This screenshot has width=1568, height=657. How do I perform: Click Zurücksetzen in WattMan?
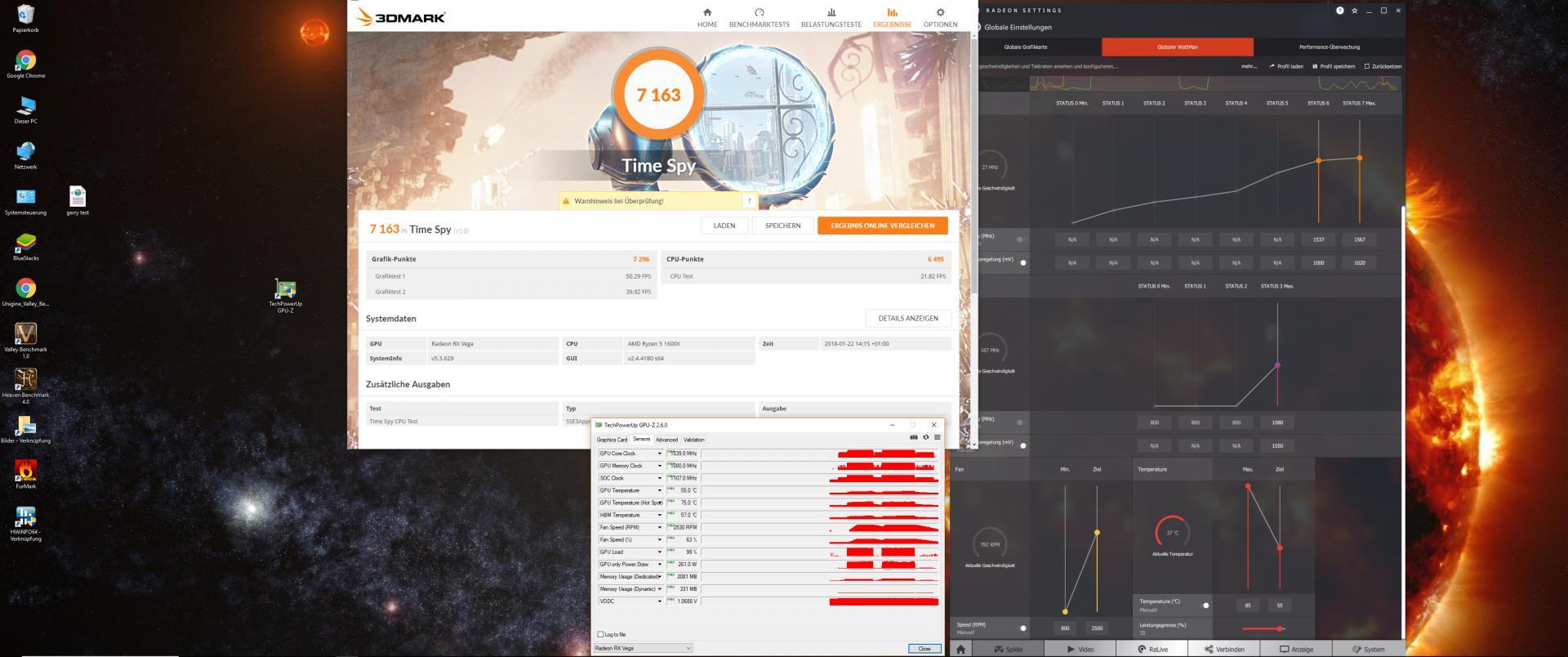pos(1383,66)
